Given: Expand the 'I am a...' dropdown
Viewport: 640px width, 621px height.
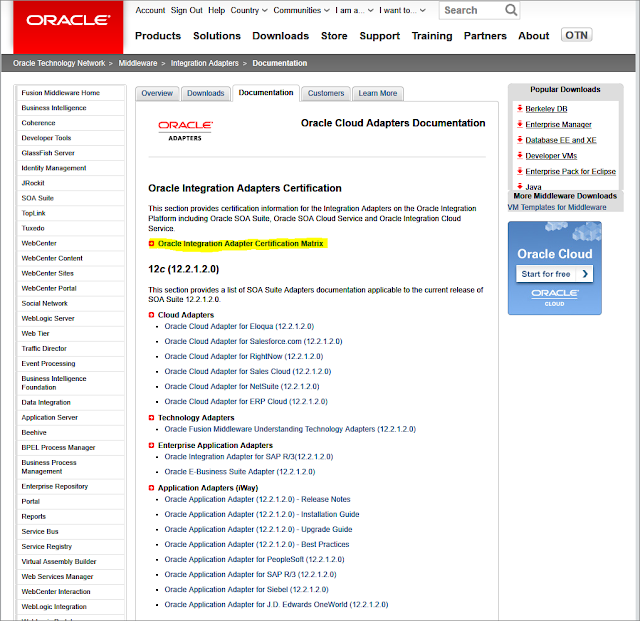Looking at the screenshot, I should [354, 10].
